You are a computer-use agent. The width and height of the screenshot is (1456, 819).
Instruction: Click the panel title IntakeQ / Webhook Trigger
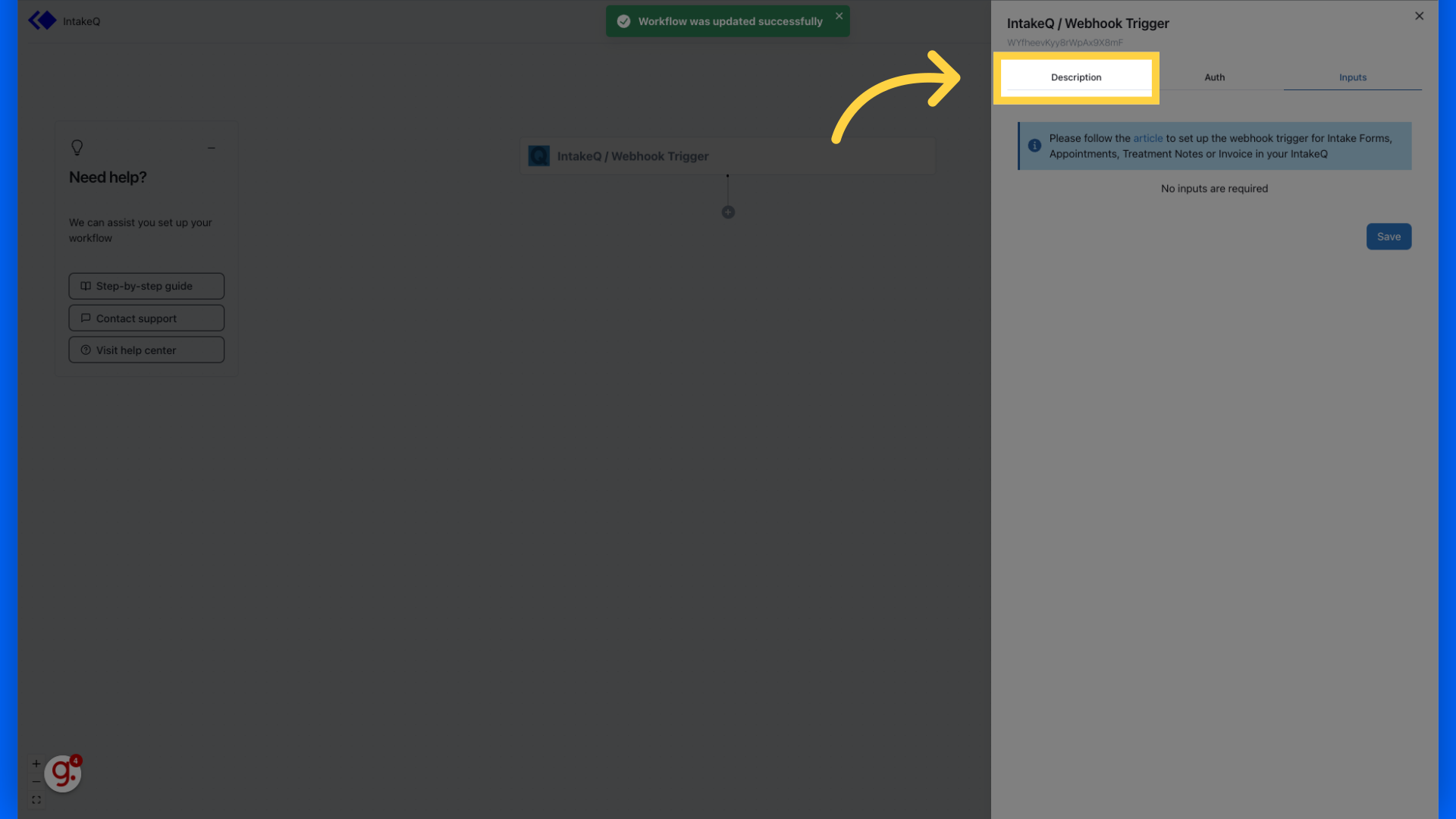[1087, 24]
